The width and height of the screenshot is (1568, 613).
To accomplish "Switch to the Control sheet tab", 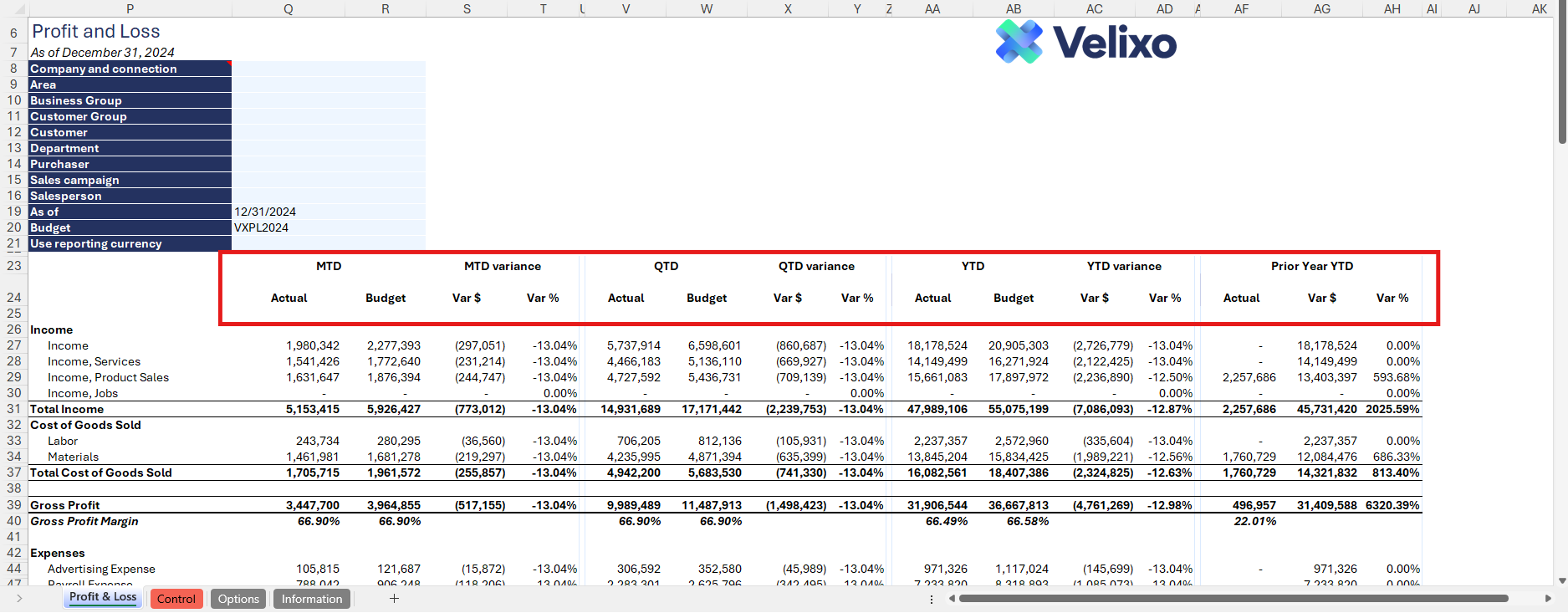I will pos(176,599).
